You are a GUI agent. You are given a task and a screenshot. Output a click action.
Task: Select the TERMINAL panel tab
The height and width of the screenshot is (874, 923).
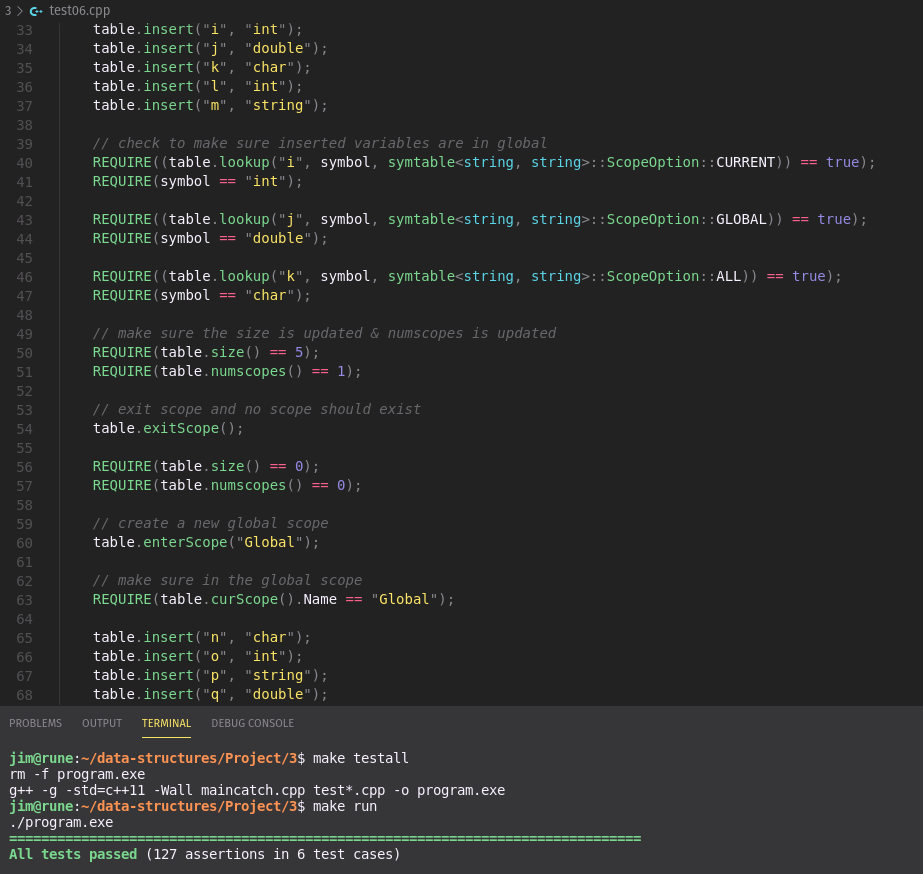coord(166,723)
